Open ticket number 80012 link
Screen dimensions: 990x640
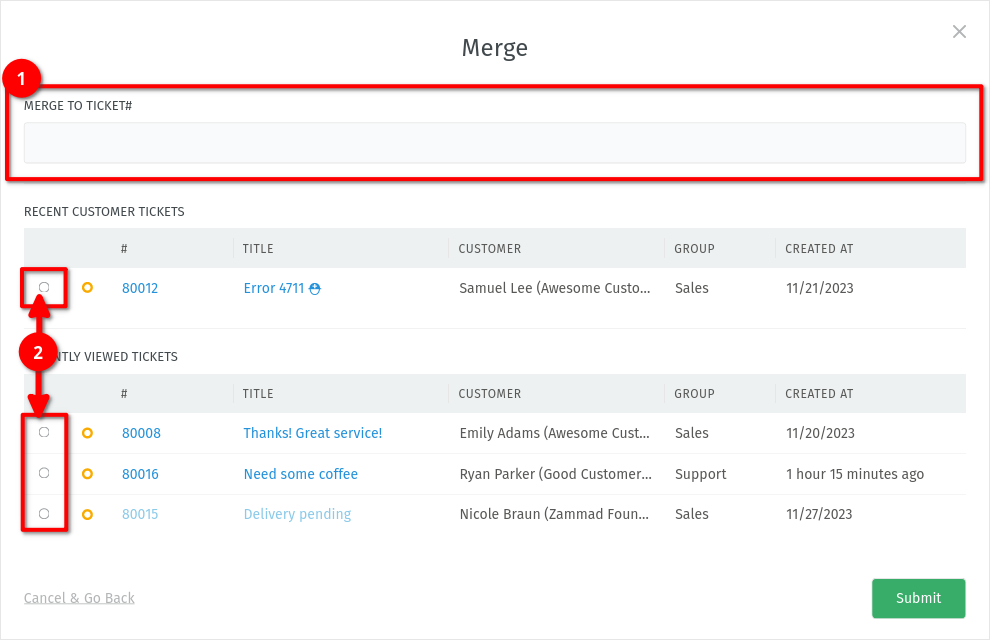click(140, 288)
